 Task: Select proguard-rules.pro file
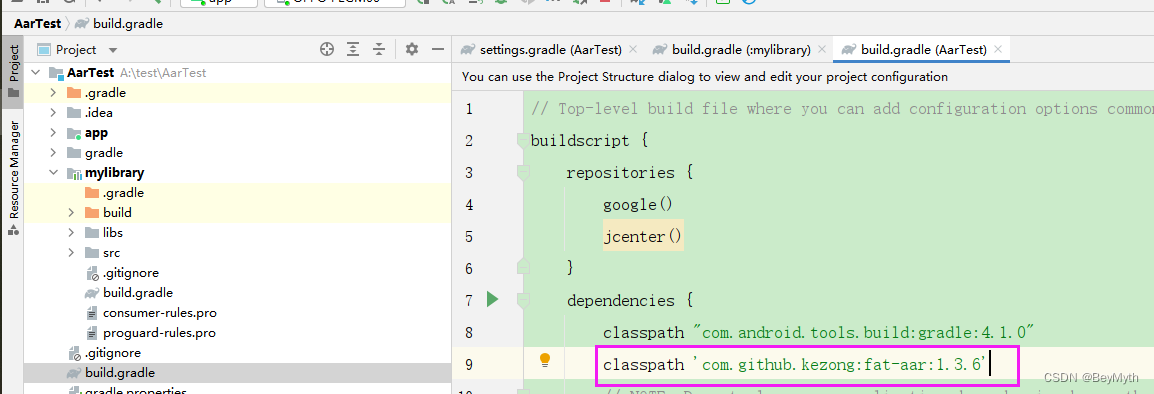(237, 333)
